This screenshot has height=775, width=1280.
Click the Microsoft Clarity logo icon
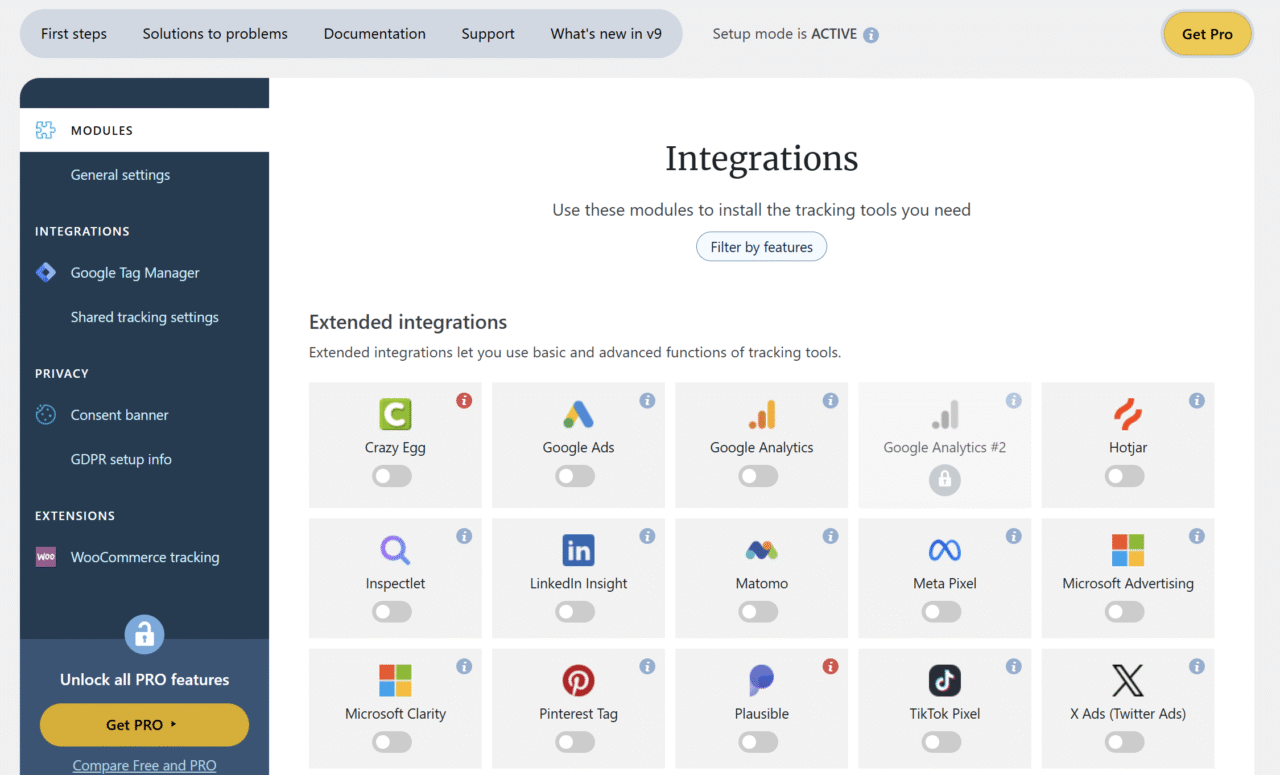pyautogui.click(x=395, y=680)
